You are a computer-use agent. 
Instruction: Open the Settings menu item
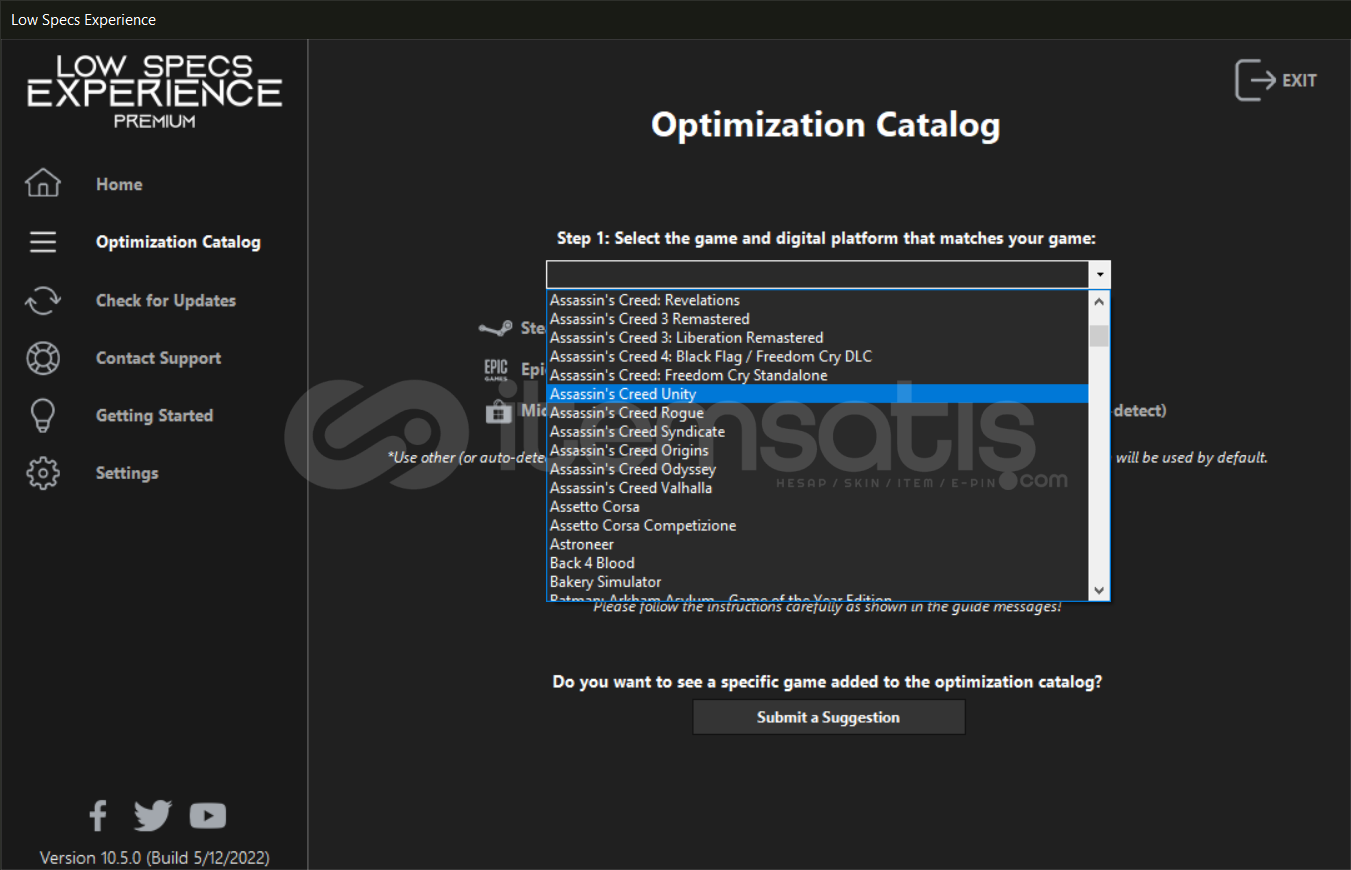[127, 473]
